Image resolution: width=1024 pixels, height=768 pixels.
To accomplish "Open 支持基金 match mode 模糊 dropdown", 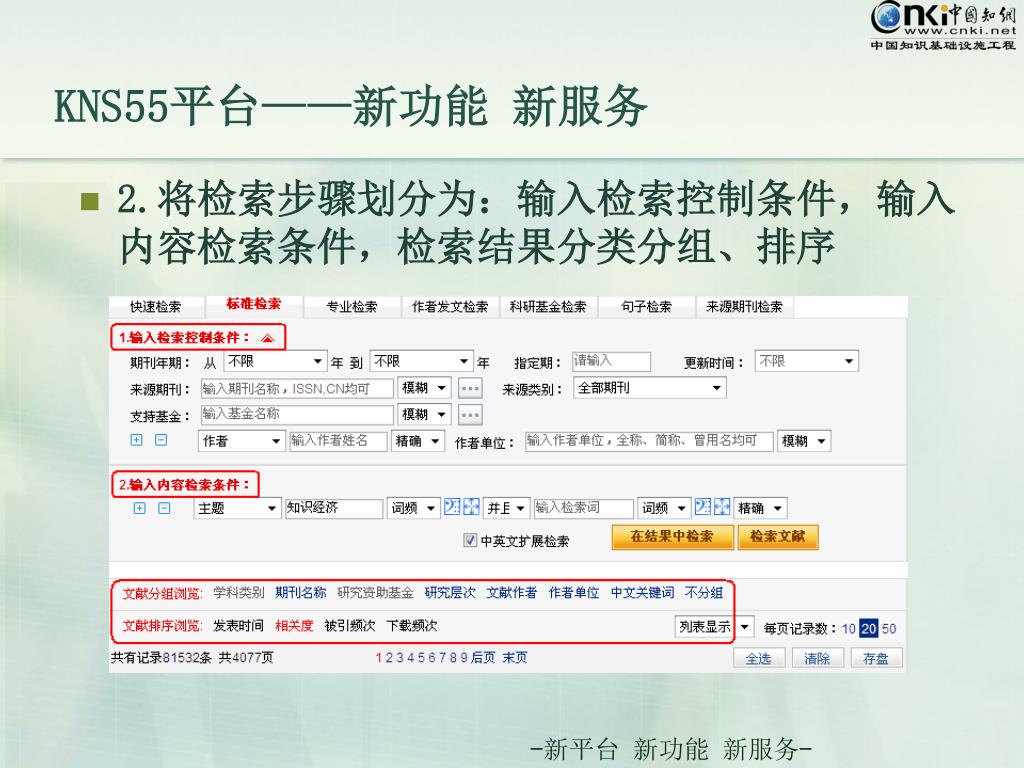I will 424,415.
